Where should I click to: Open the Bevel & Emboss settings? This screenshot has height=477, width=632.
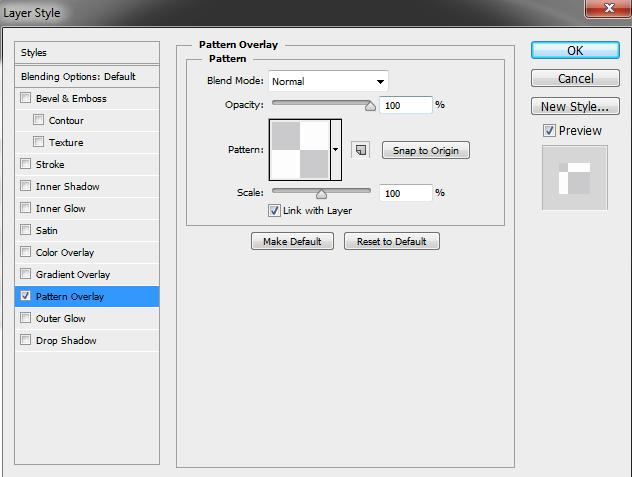point(71,98)
